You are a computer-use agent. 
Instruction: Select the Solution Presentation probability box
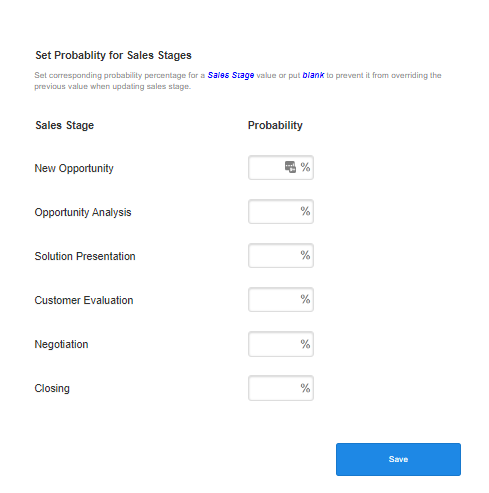tap(281, 255)
